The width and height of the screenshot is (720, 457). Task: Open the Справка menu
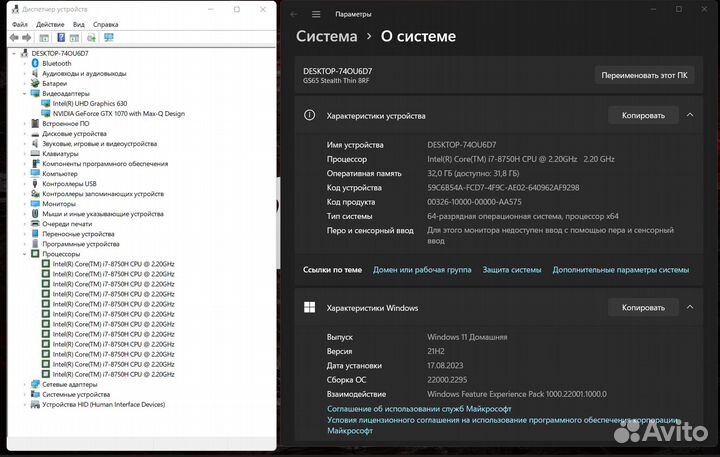point(105,24)
